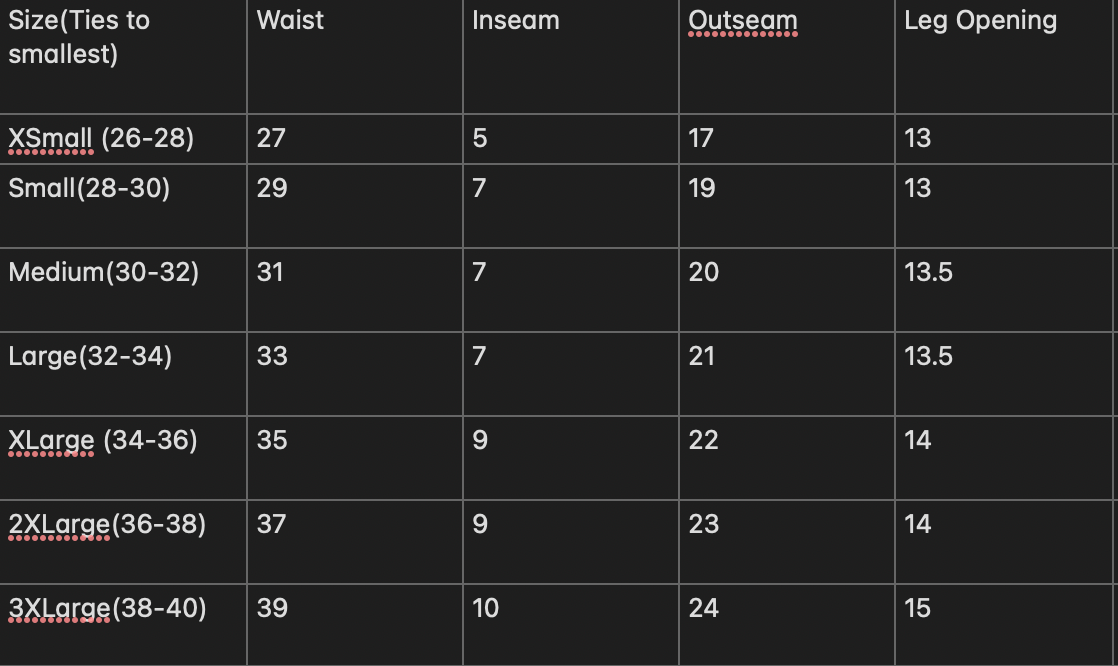The width and height of the screenshot is (1118, 666).
Task: Select the XLarge (34-36) size cell
Action: point(123,458)
